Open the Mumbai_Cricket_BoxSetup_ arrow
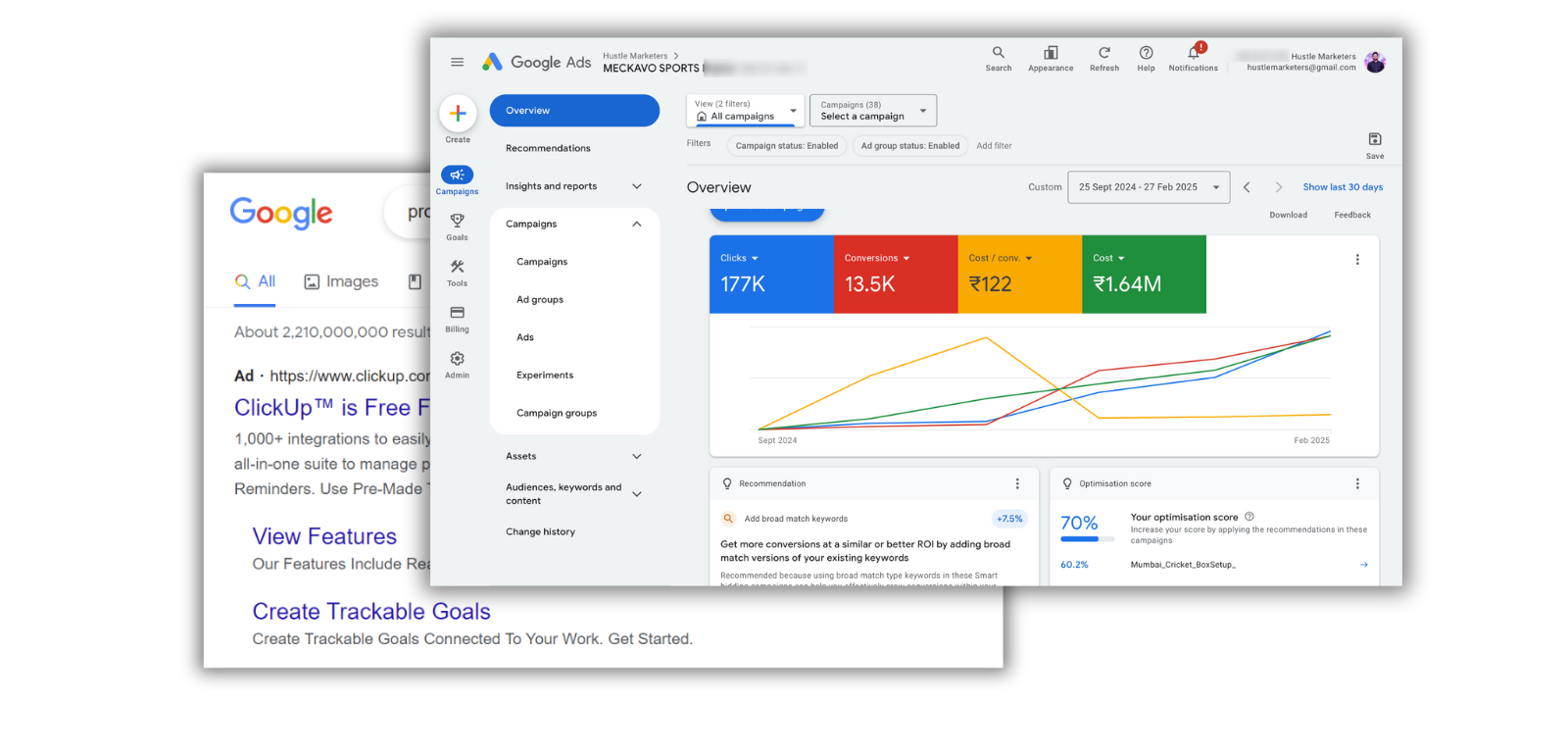The width and height of the screenshot is (1568, 753). pos(1363,565)
